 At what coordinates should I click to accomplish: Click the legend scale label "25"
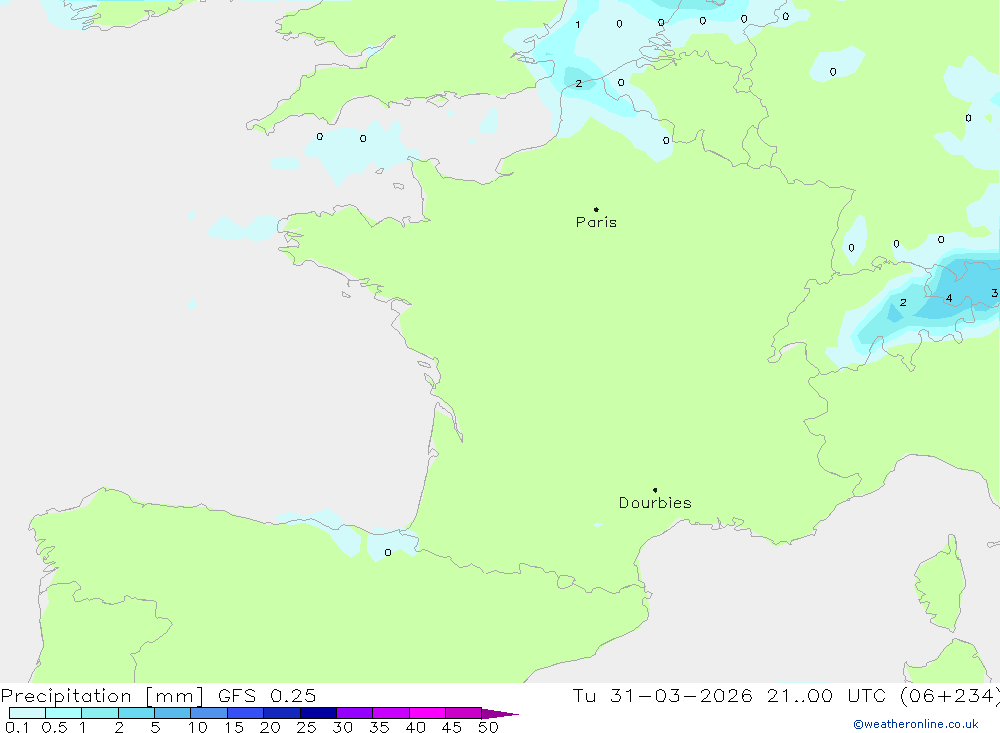tap(306, 727)
